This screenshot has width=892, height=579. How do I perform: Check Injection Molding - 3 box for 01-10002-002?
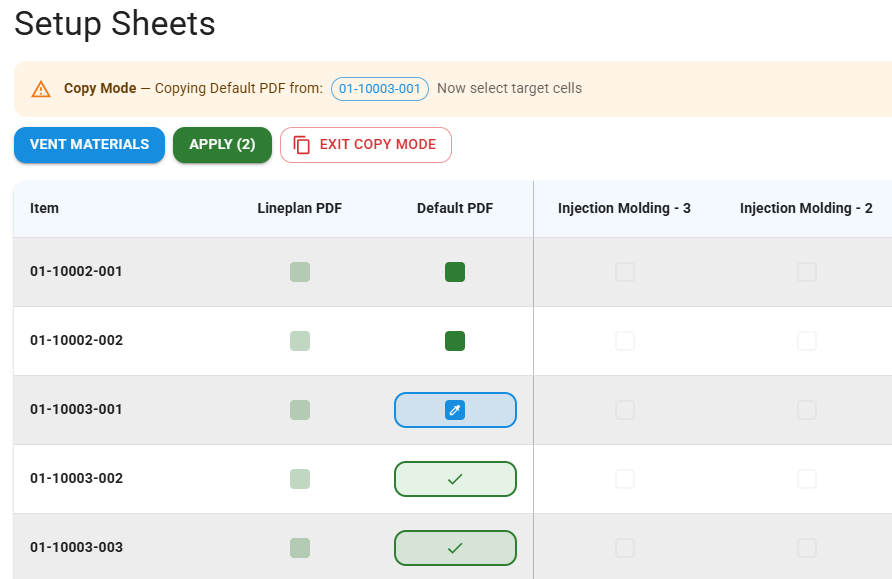(625, 341)
